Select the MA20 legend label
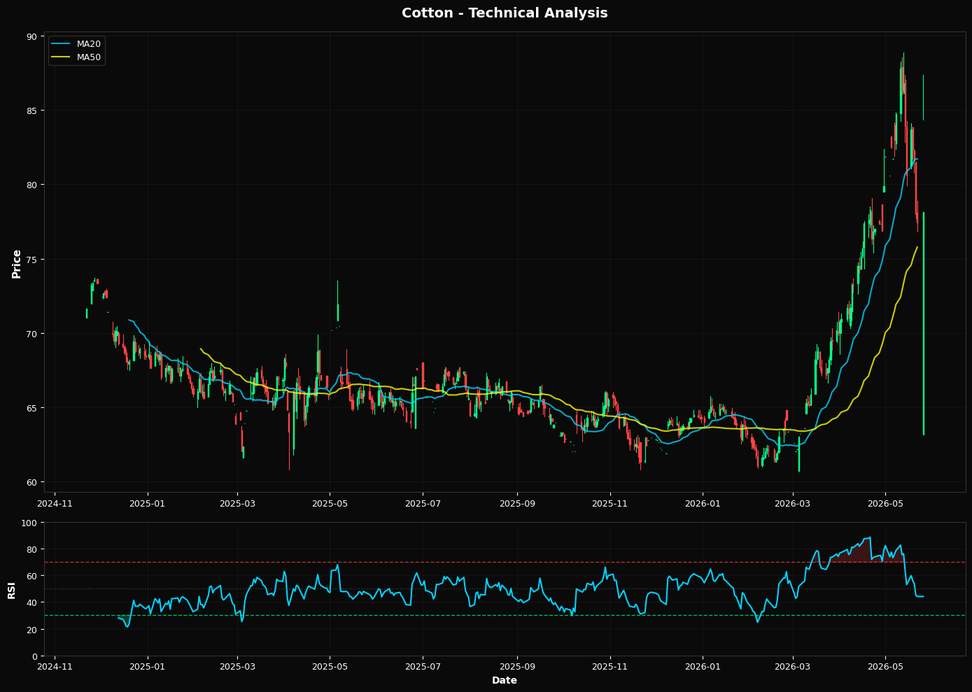This screenshot has width=972, height=692. [x=89, y=44]
